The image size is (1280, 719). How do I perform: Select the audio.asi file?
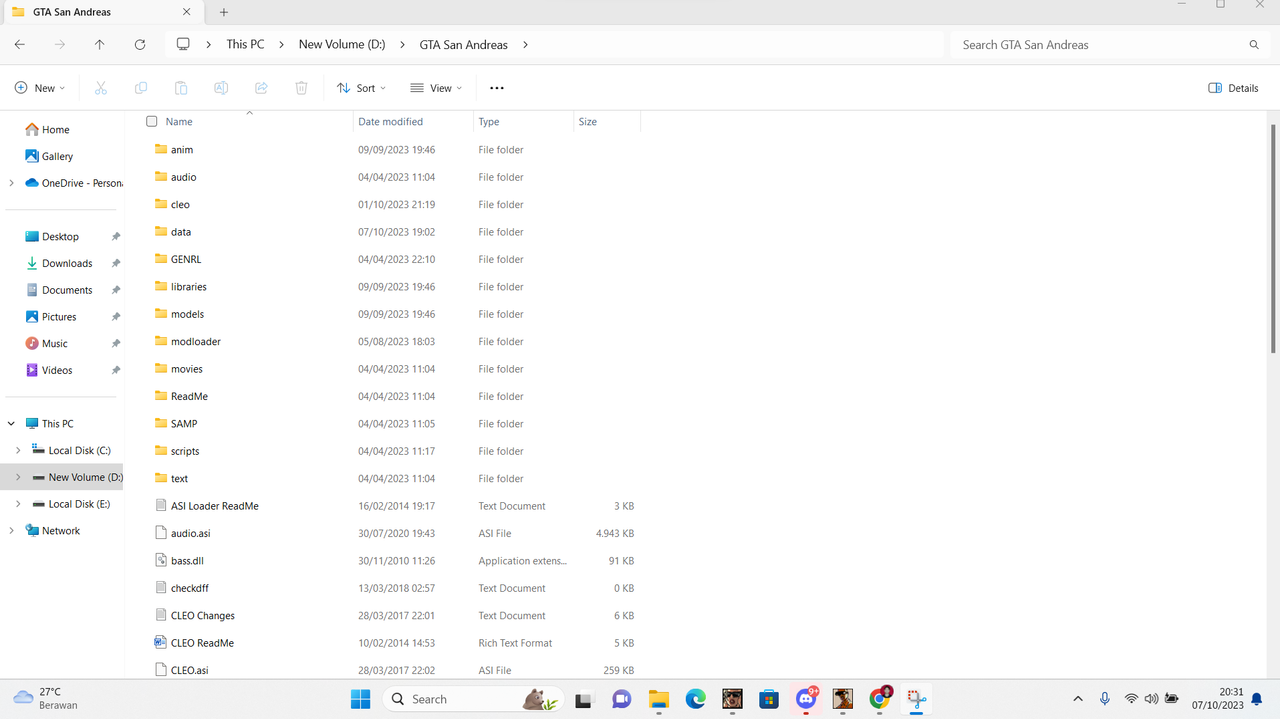191,534
